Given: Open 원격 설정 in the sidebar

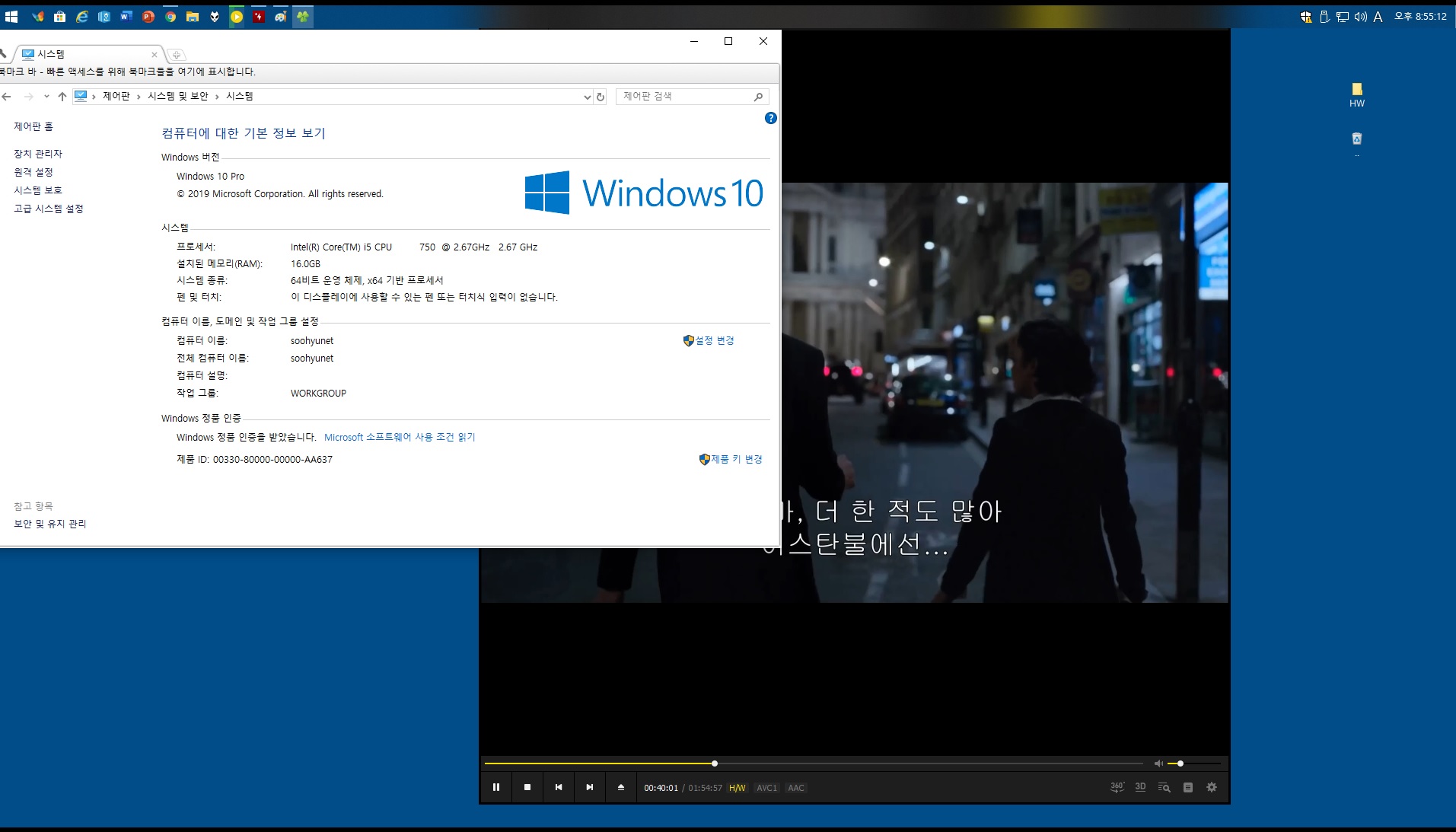Looking at the screenshot, I should [33, 172].
